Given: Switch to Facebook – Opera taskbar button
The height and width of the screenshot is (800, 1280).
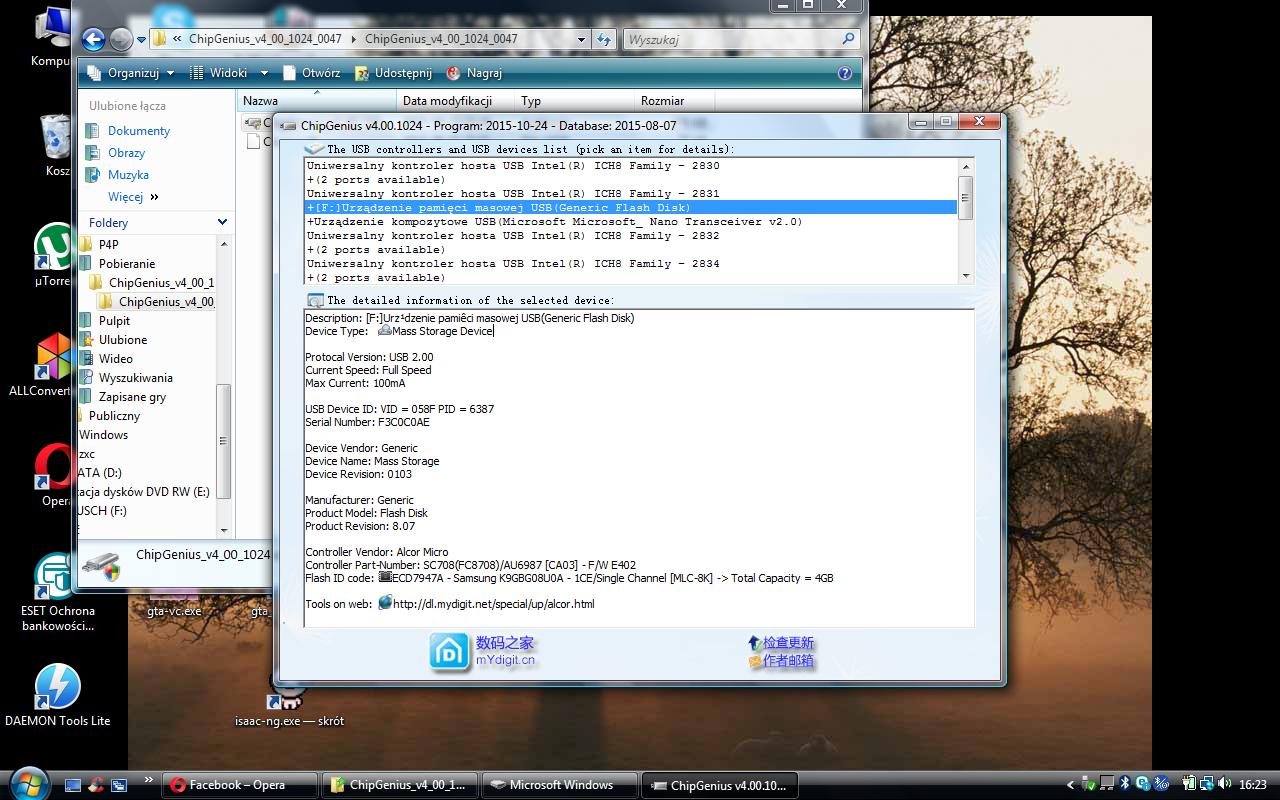Looking at the screenshot, I should point(238,785).
